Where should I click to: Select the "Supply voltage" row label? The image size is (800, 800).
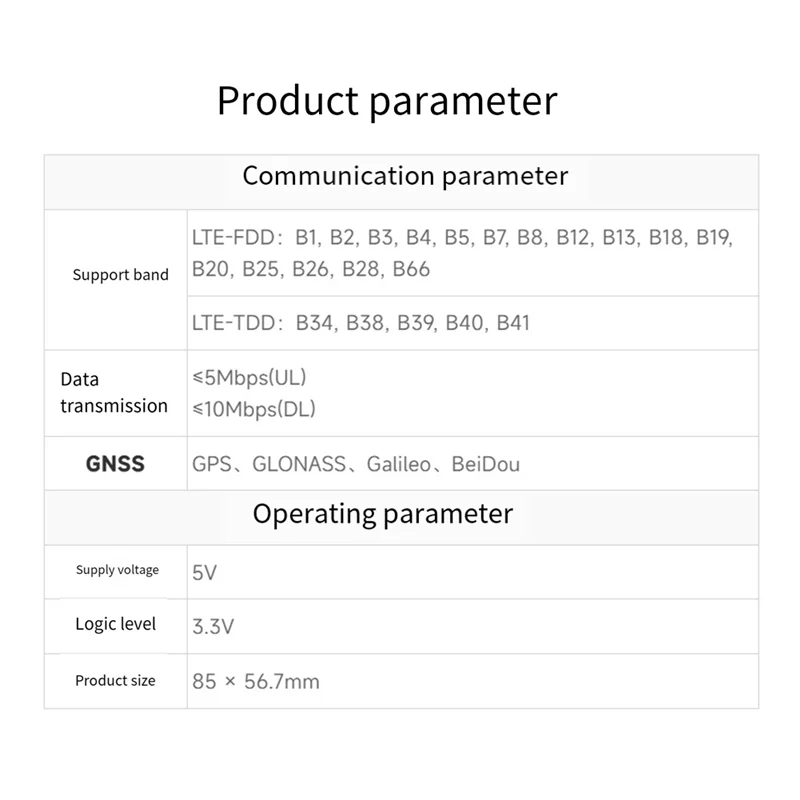(x=117, y=570)
